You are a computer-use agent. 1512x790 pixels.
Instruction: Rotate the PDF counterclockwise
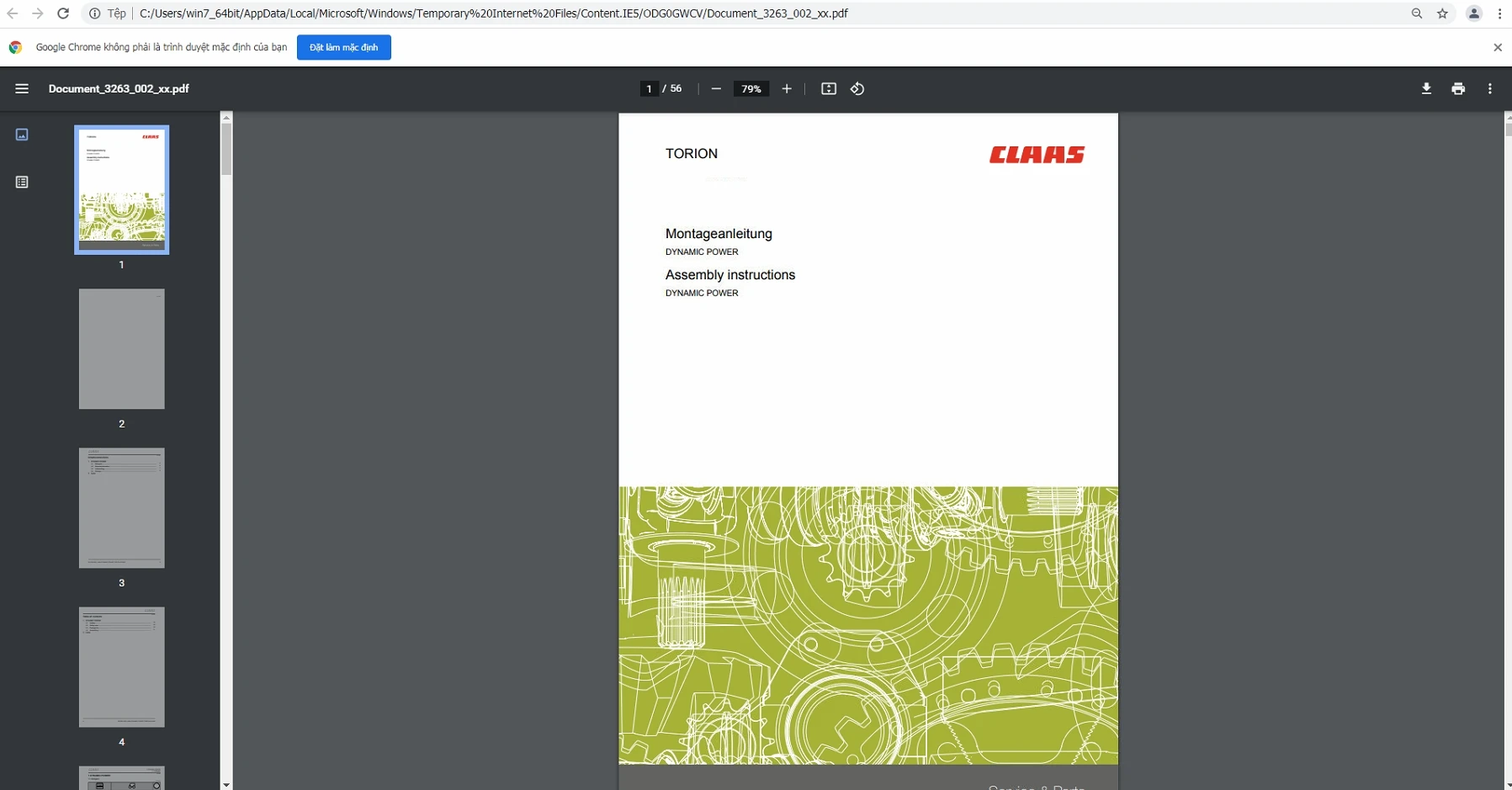click(x=857, y=88)
